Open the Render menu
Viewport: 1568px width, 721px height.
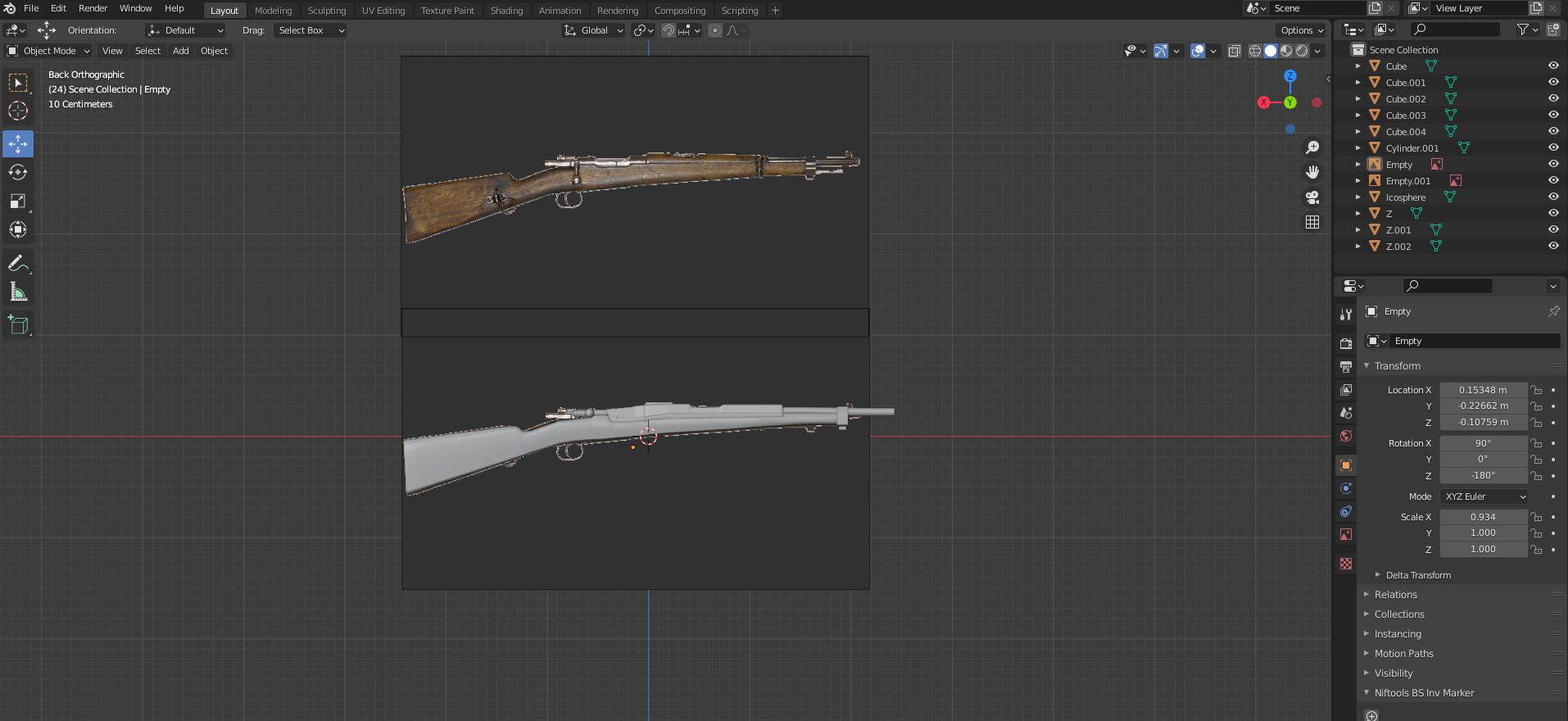[93, 8]
